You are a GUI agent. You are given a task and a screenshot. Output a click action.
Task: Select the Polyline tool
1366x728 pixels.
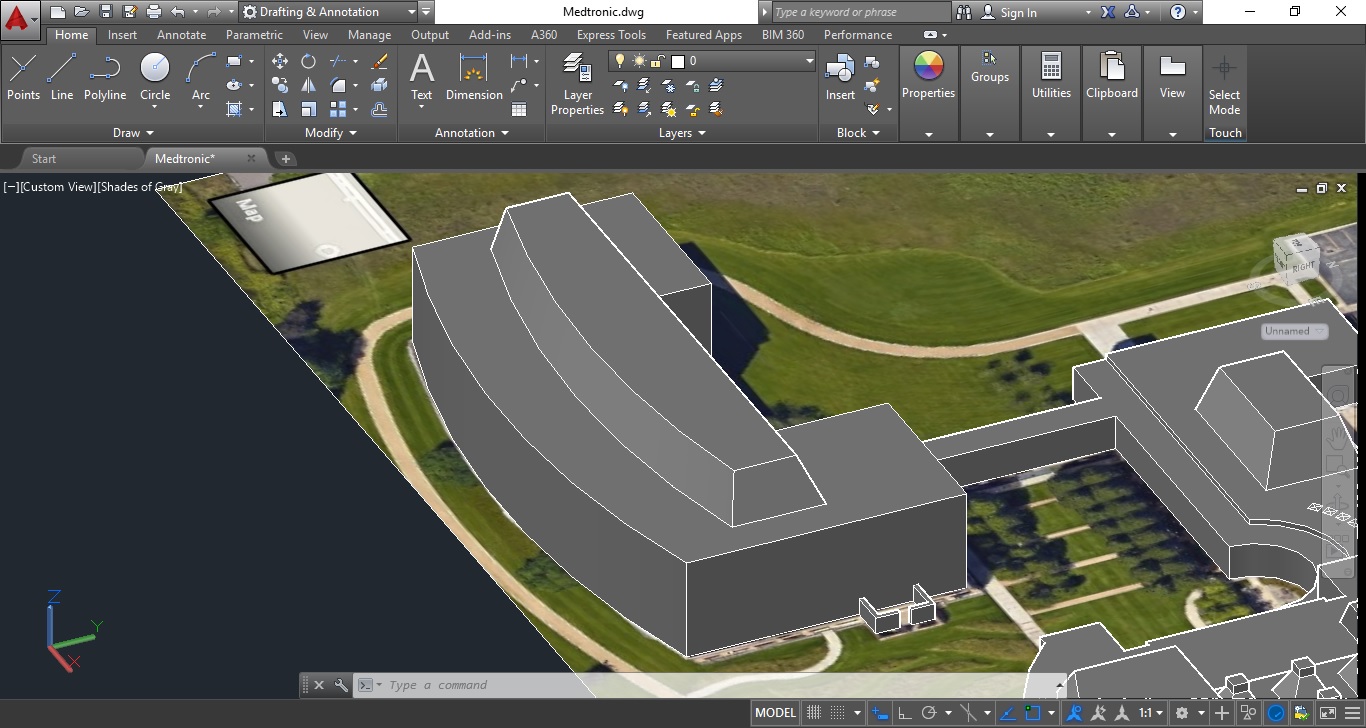(x=105, y=77)
